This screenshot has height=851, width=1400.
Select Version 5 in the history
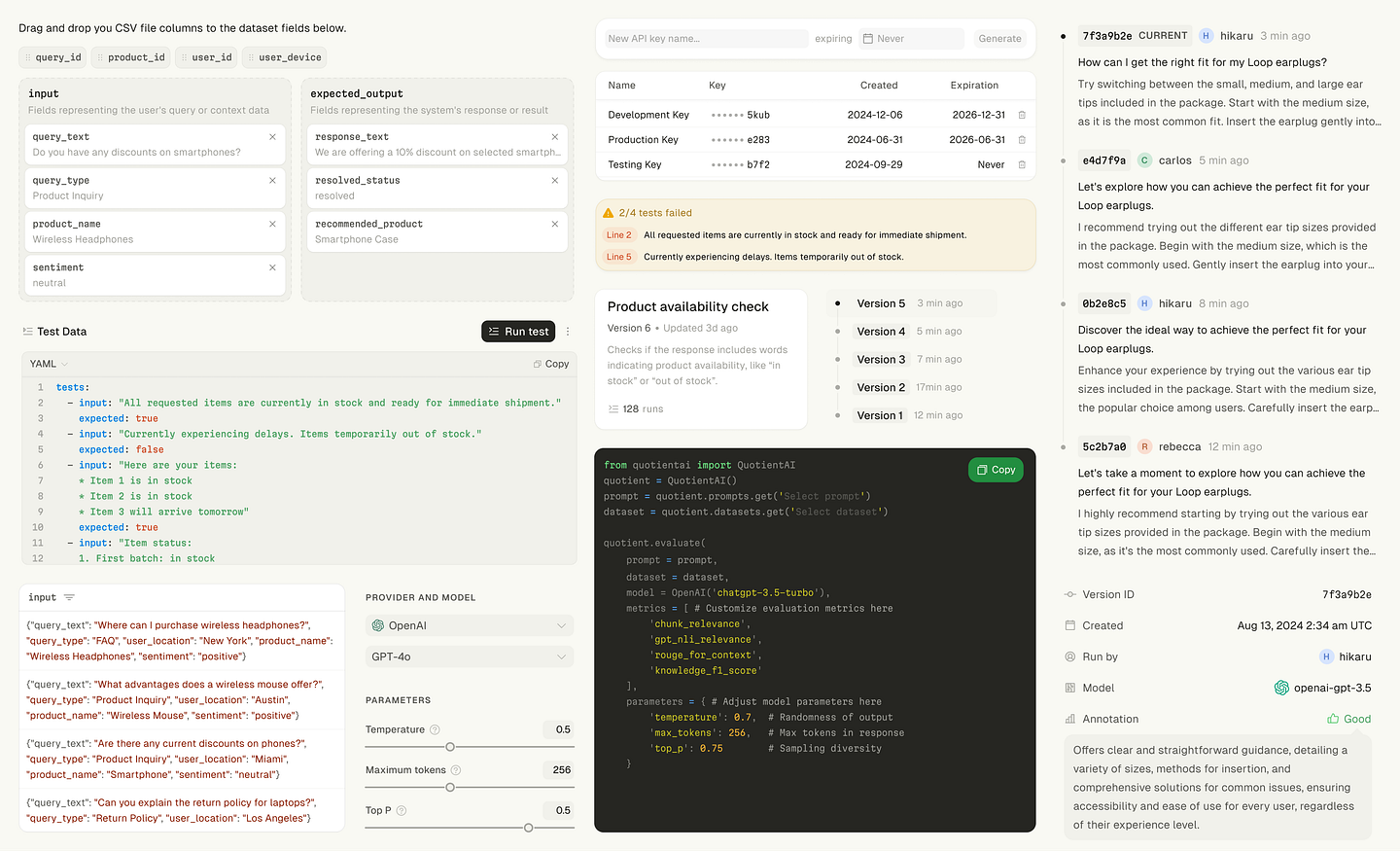(881, 303)
